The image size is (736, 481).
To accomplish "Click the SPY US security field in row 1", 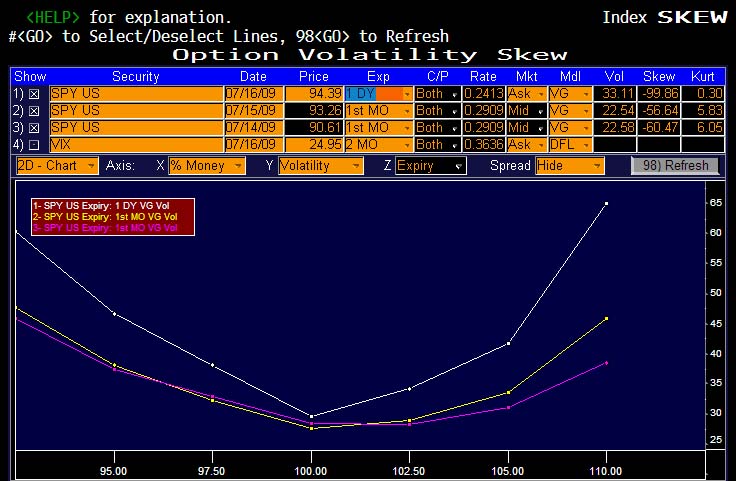I will click(137, 93).
